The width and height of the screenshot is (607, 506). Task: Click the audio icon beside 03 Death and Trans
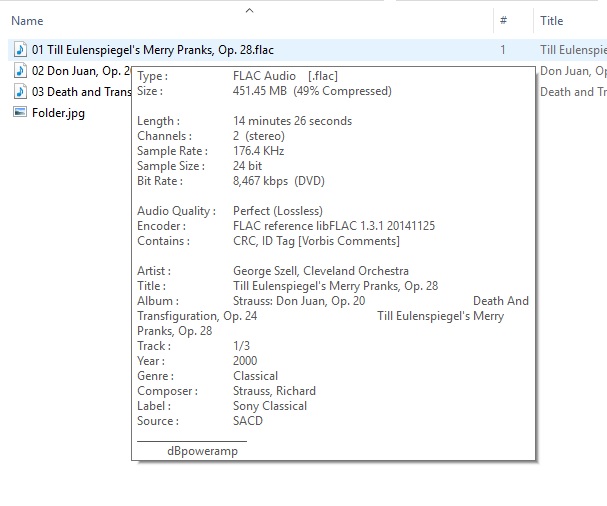pyautogui.click(x=20, y=92)
